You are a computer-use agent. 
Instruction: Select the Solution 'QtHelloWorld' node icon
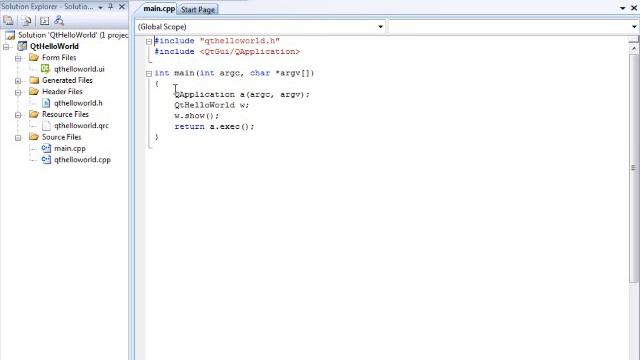coord(10,35)
